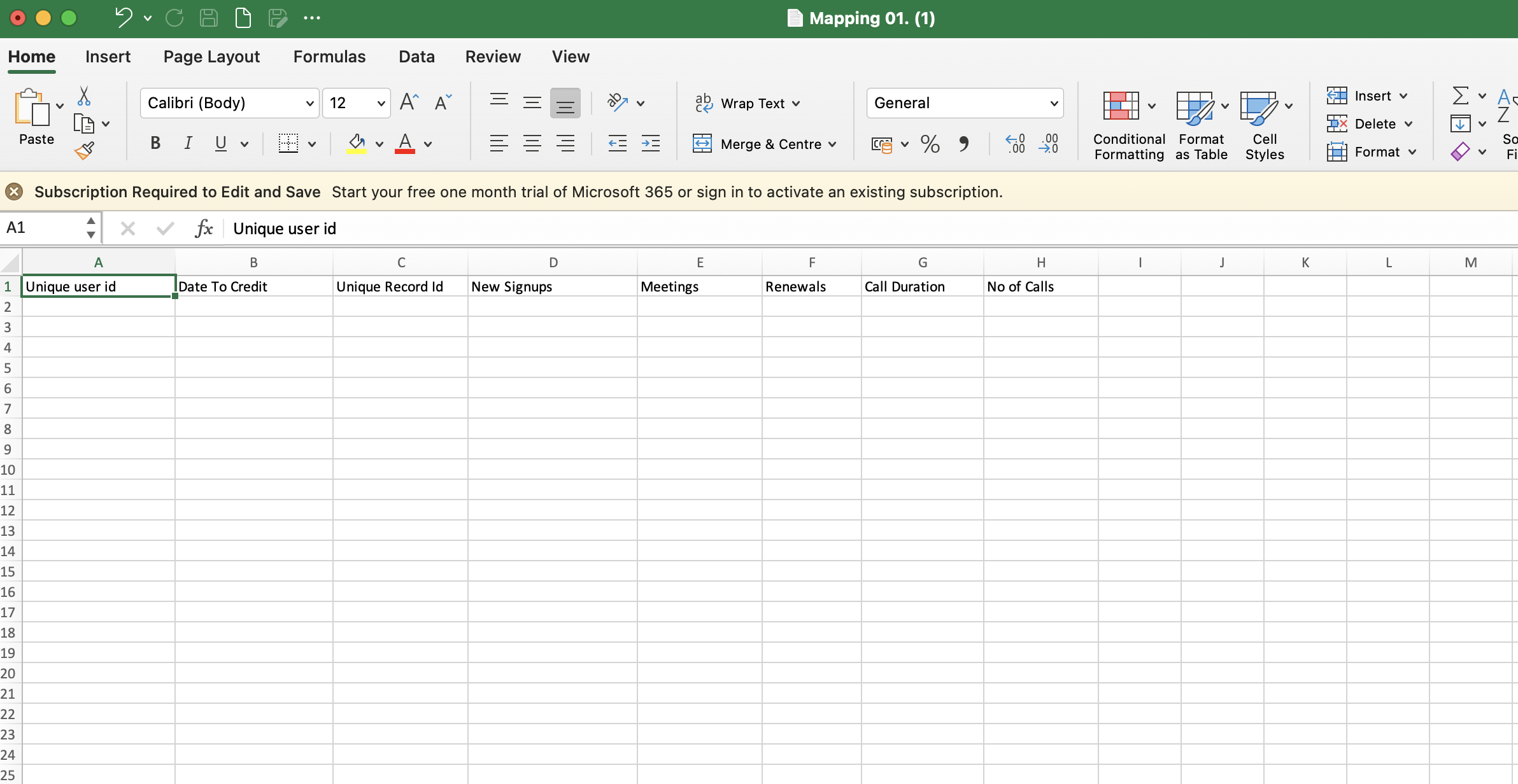Dismiss the Subscription Required banner

[x=14, y=192]
